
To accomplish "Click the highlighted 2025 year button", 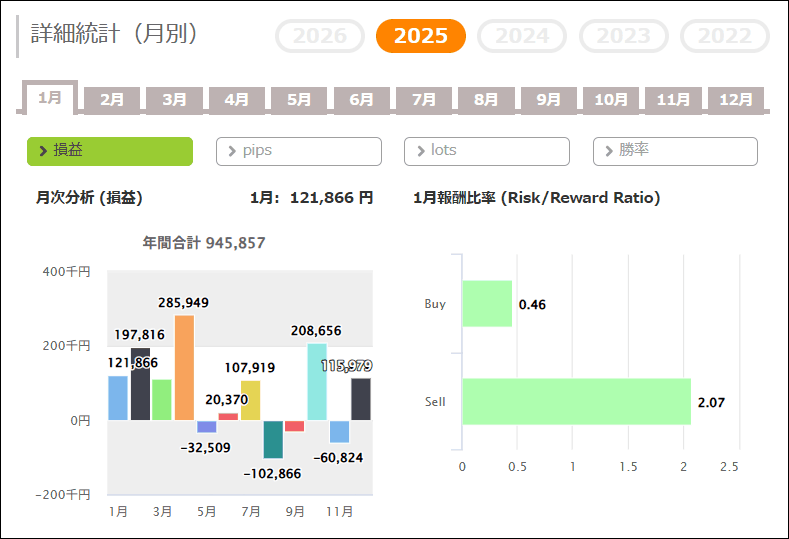I will click(420, 36).
